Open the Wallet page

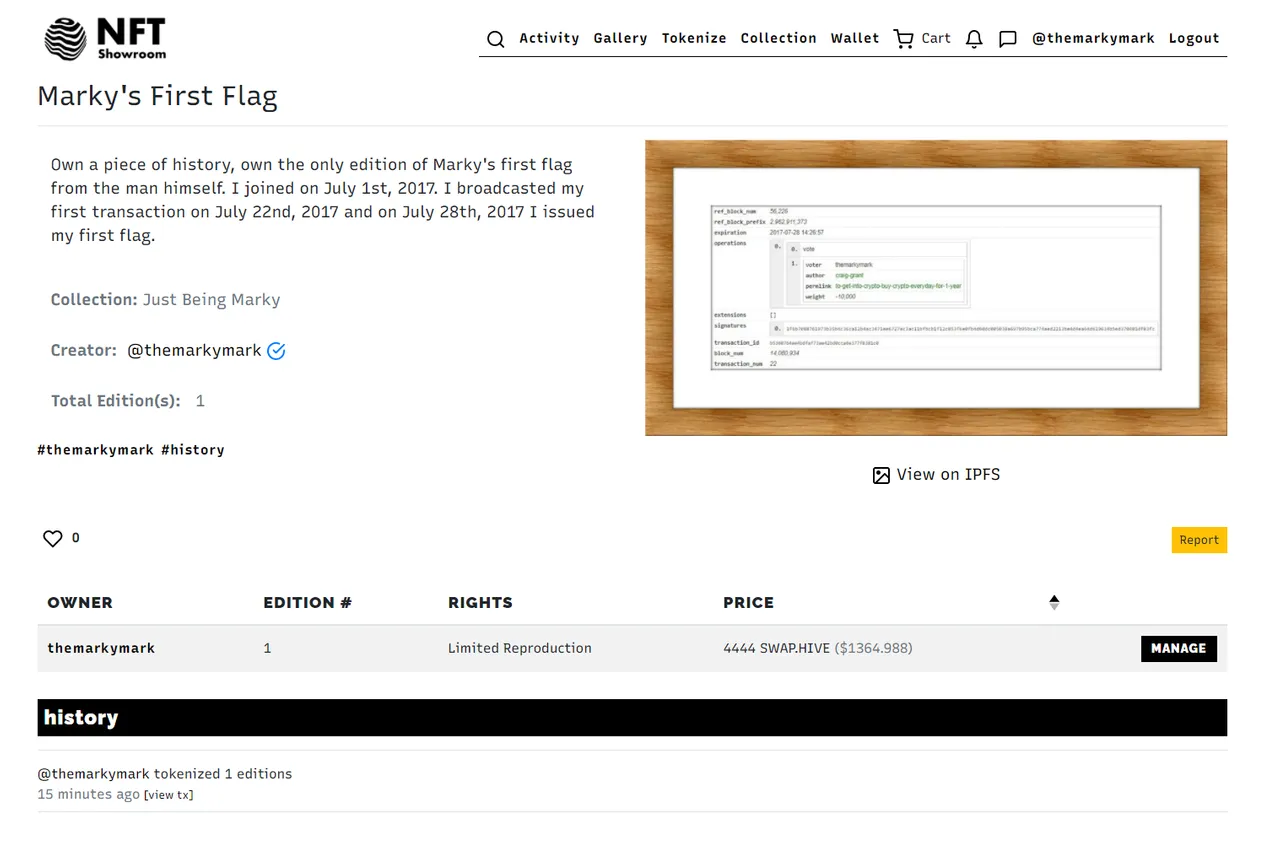[x=855, y=38]
